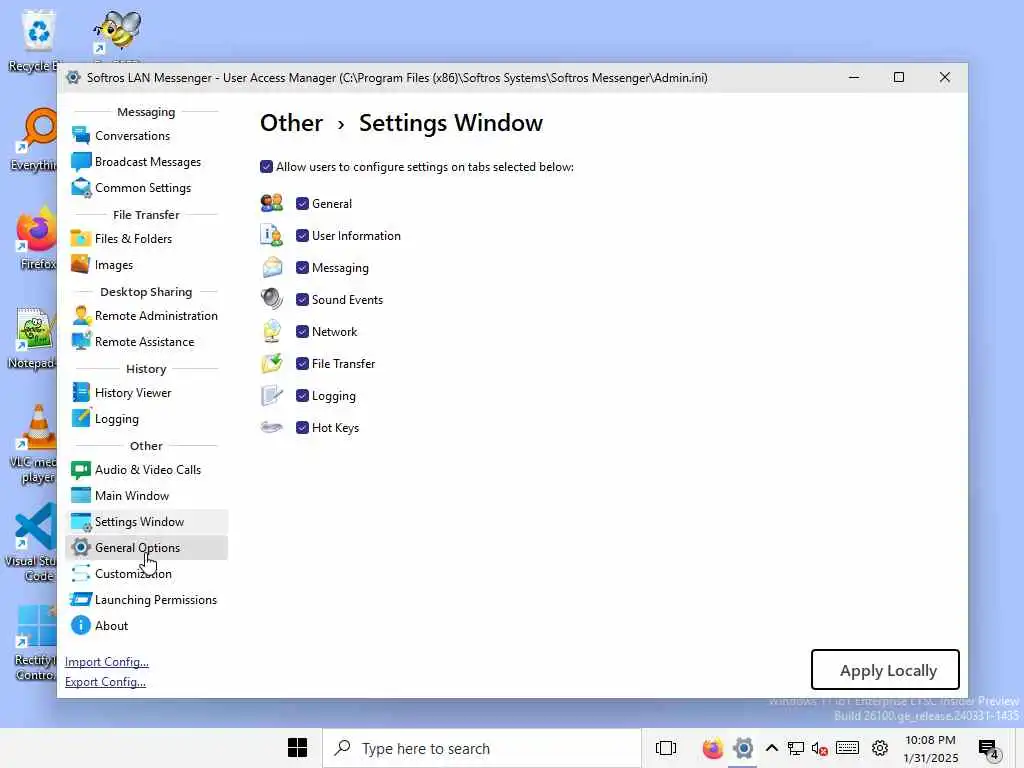The width and height of the screenshot is (1024, 768).
Task: Uncheck the General tab checkbox
Action: [x=302, y=203]
